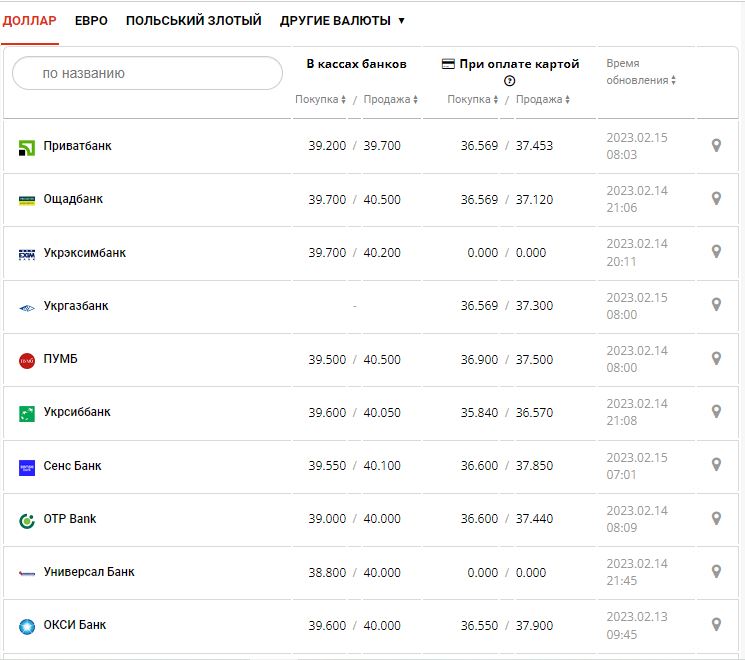The width and height of the screenshot is (745, 660).
Task: Click the Сенс Банк logo icon
Action: (27, 467)
